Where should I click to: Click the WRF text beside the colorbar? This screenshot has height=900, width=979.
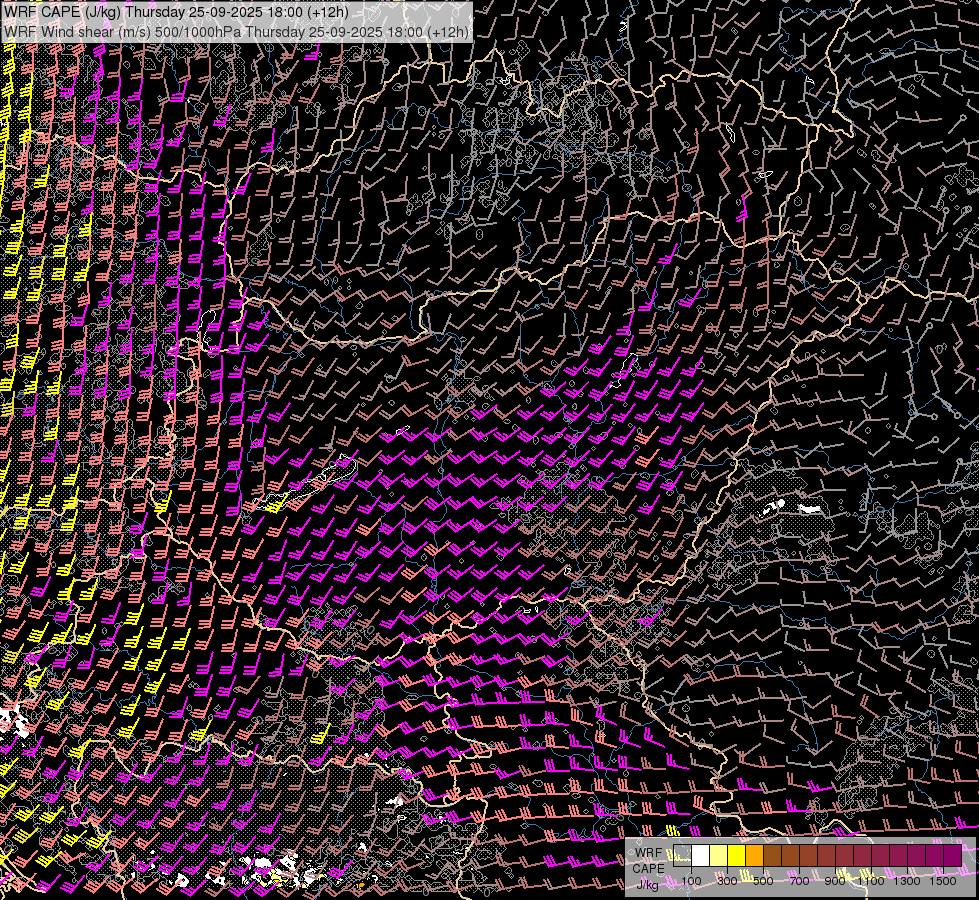(x=648, y=853)
